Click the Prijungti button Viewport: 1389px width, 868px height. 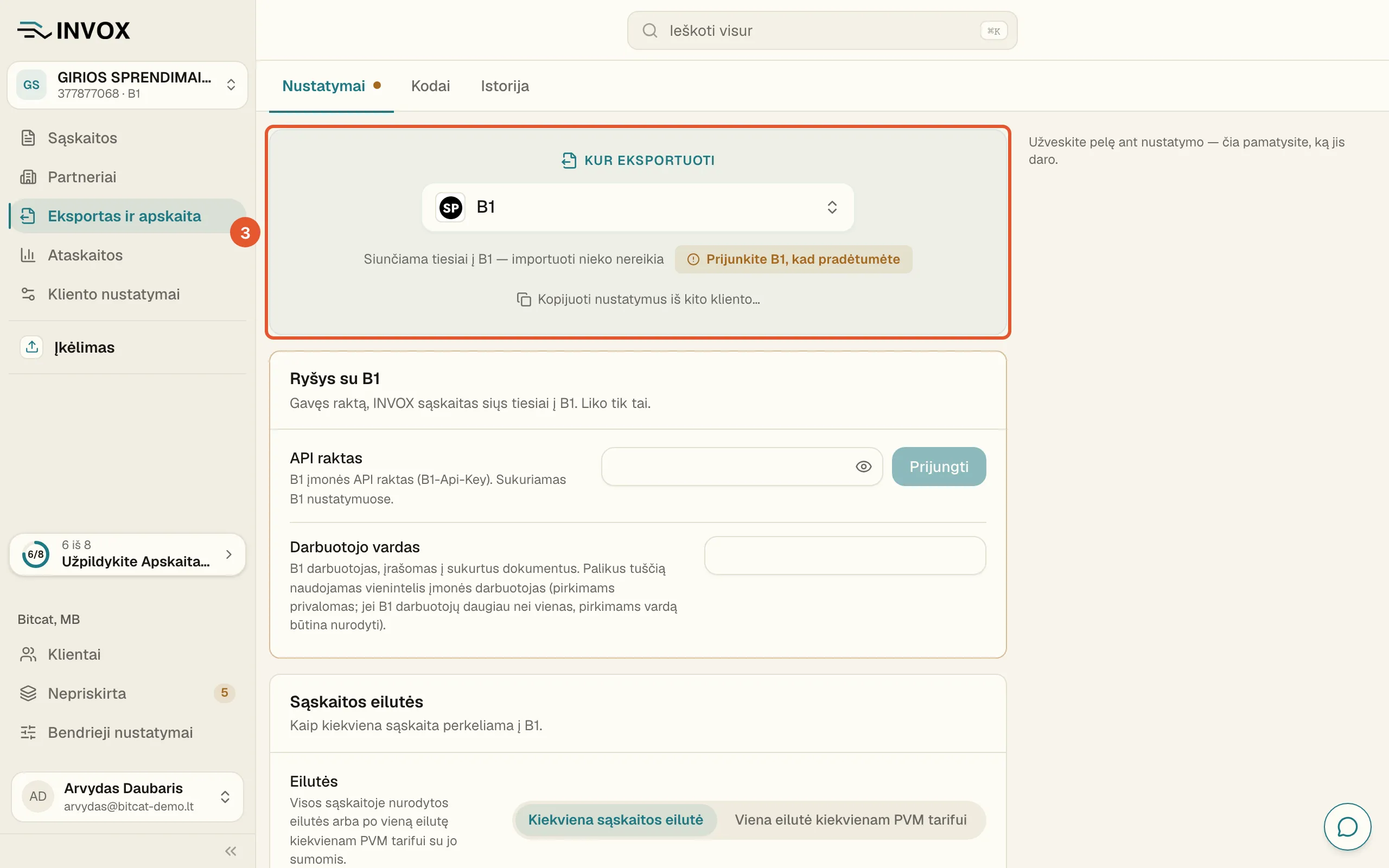939,467
